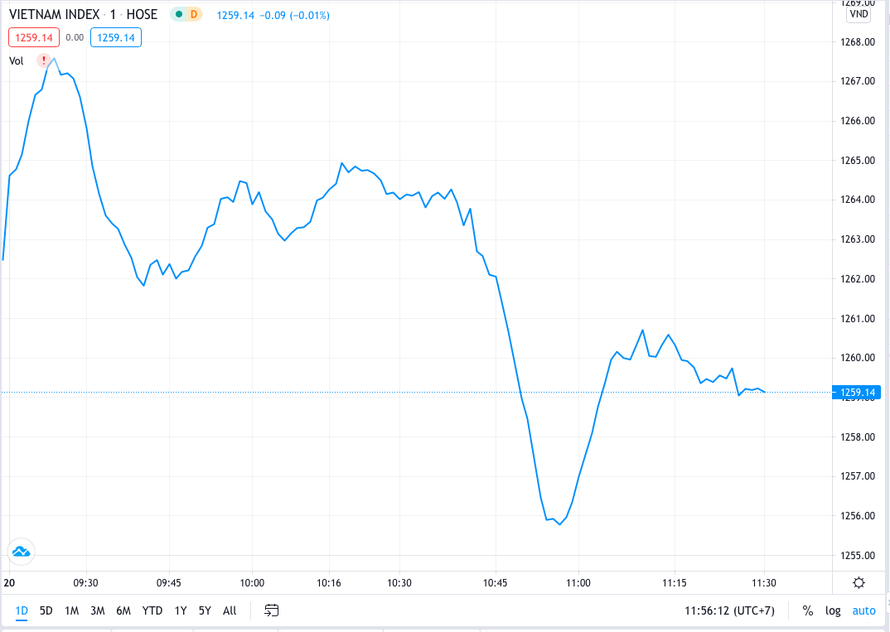
Task: Select the 1Y date range
Action: 180,610
